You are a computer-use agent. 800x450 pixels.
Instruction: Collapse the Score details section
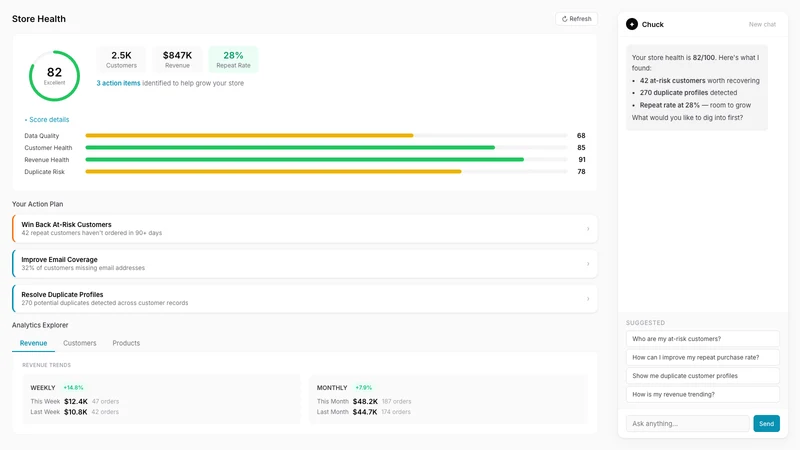[x=46, y=119]
